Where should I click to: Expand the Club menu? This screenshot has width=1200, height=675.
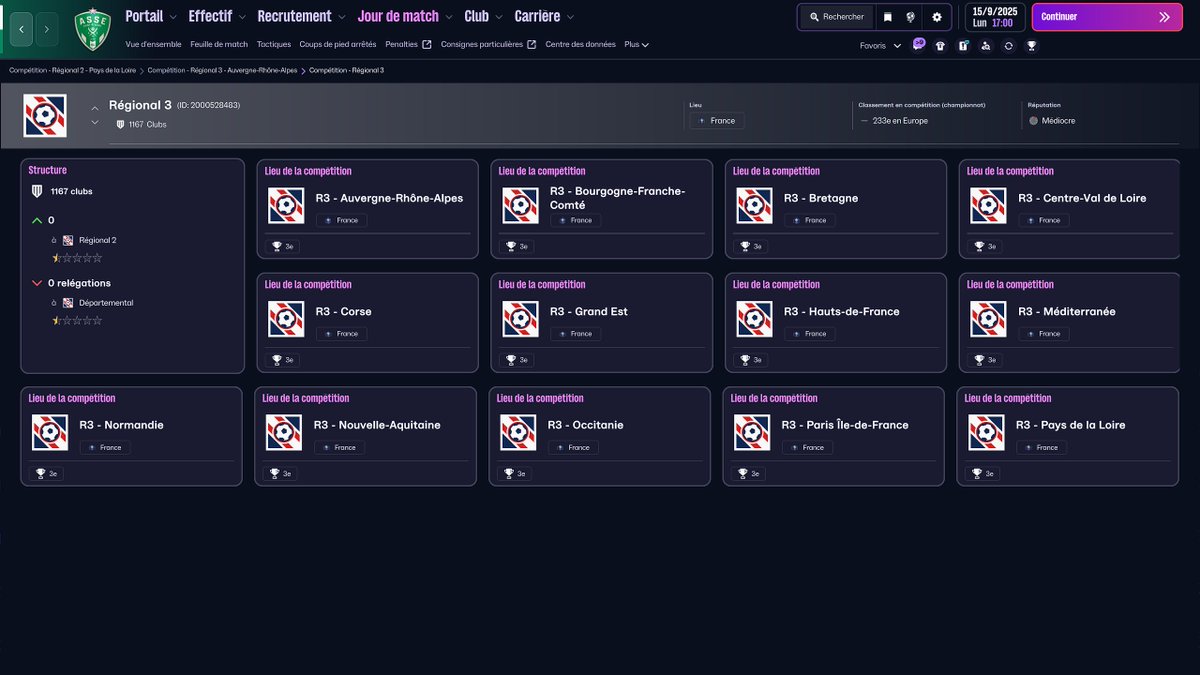pyautogui.click(x=484, y=16)
